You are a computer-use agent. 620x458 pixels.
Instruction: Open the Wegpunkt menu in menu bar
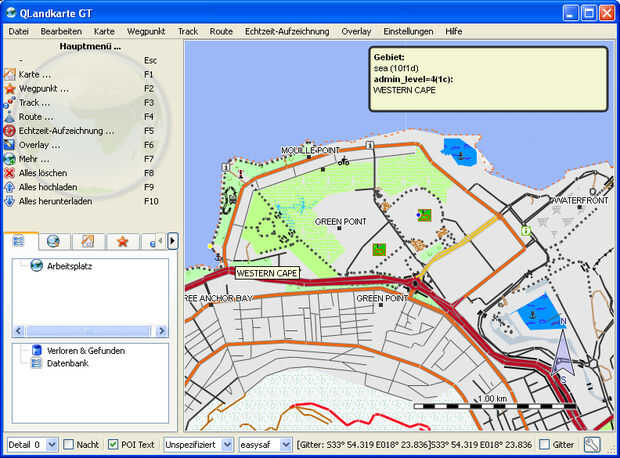coord(146,31)
